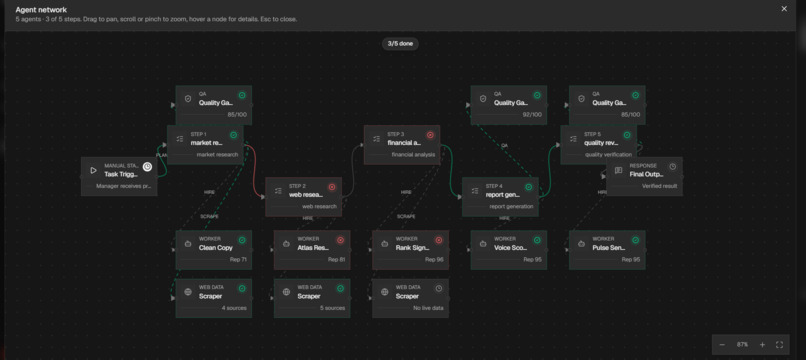Click the red error status on Step 2 node
This screenshot has width=806, height=360.
coord(332,187)
